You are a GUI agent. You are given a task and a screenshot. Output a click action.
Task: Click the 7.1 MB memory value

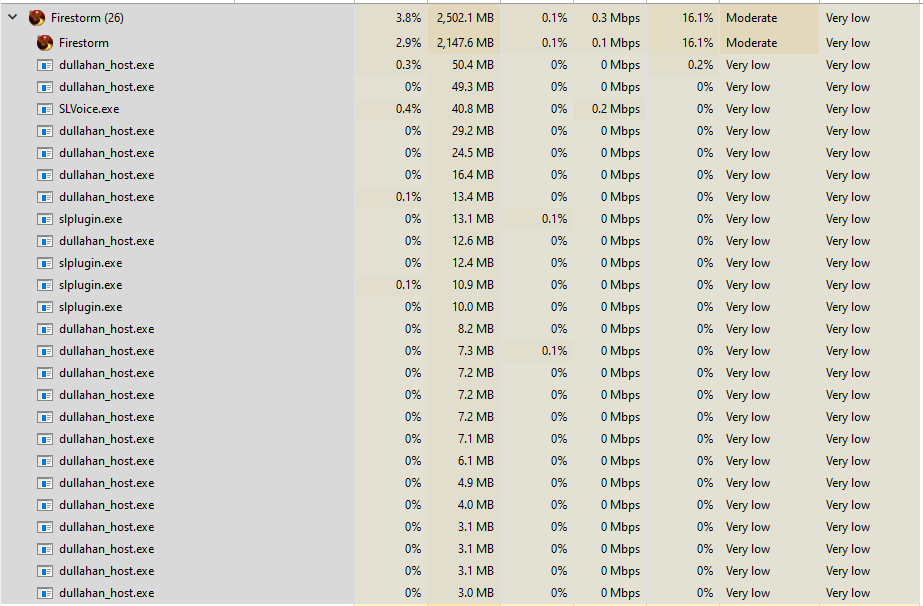click(476, 439)
